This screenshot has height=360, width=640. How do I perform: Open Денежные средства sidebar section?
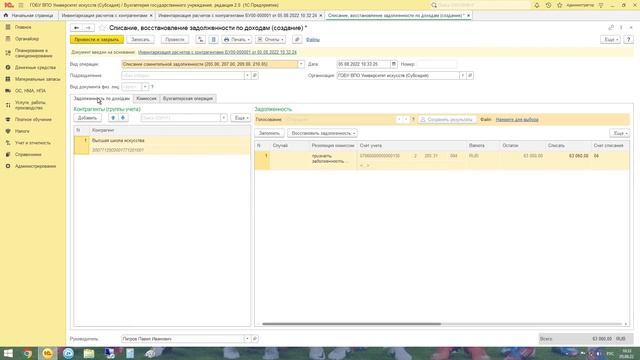point(35,67)
